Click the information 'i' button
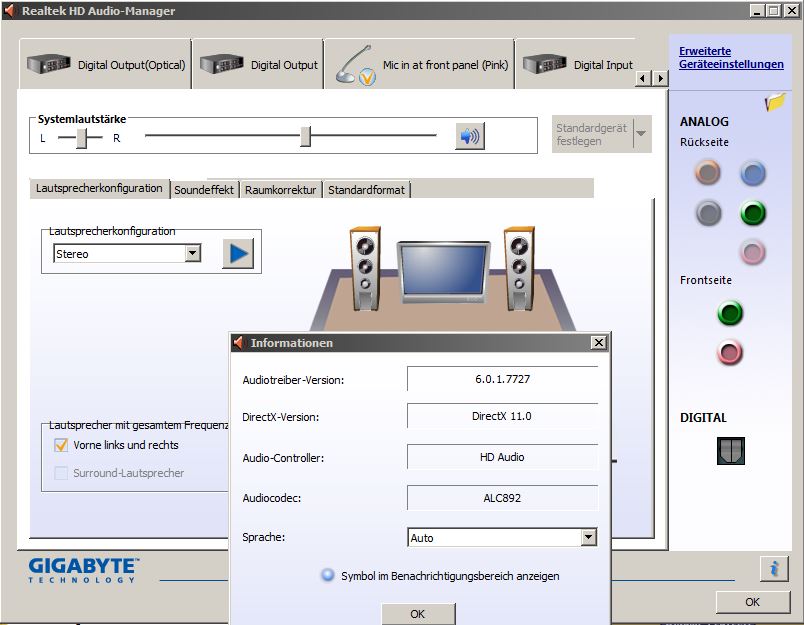804x625 pixels. pyautogui.click(x=774, y=569)
